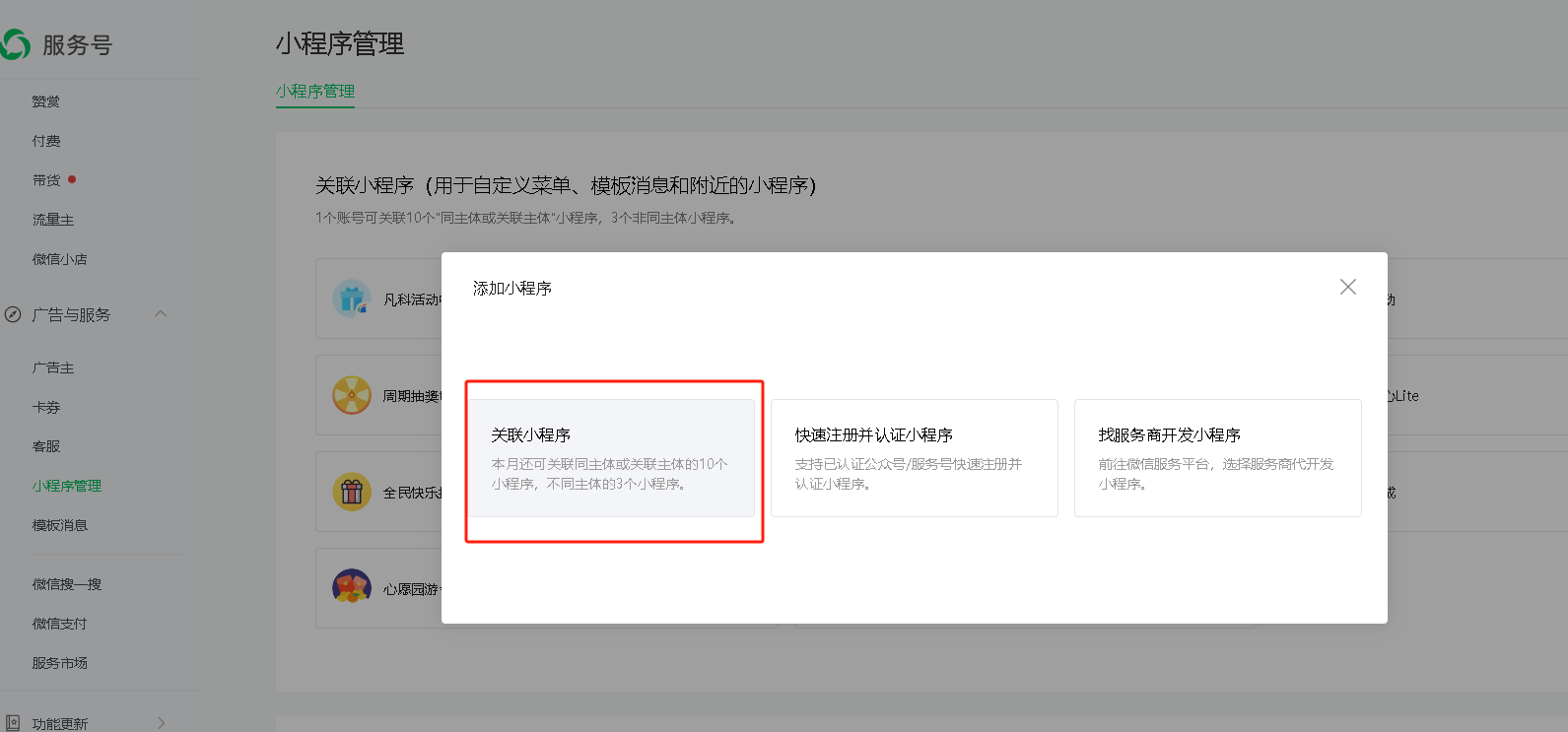
Task: Select the 快速注册并认证小程序 option card
Action: (x=915, y=458)
